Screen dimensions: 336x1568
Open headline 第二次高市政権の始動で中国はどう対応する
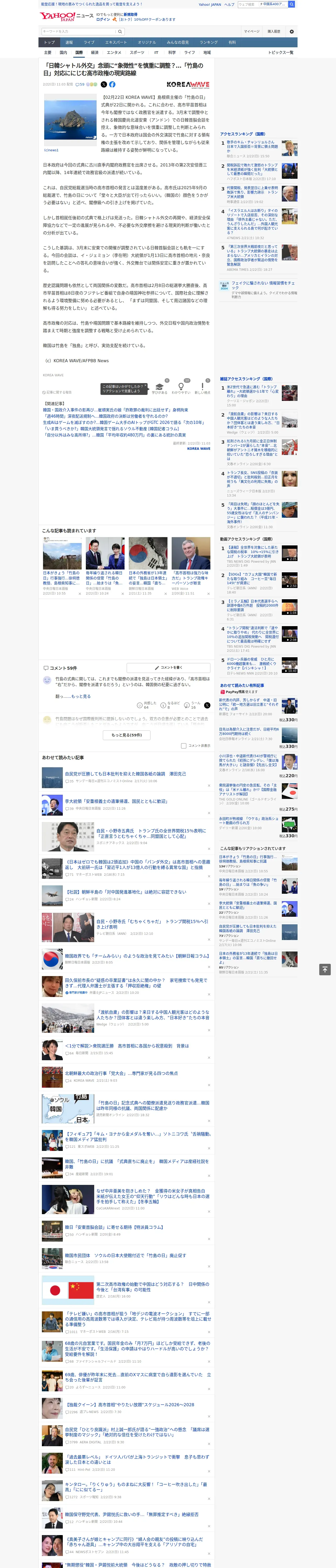(x=153, y=1287)
